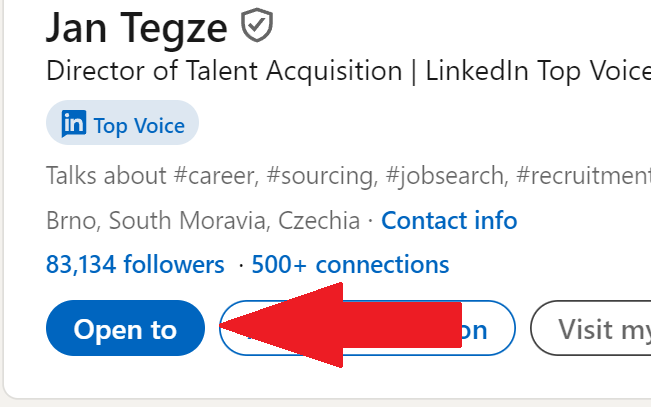Open the 500+ connections link

[x=350, y=265]
